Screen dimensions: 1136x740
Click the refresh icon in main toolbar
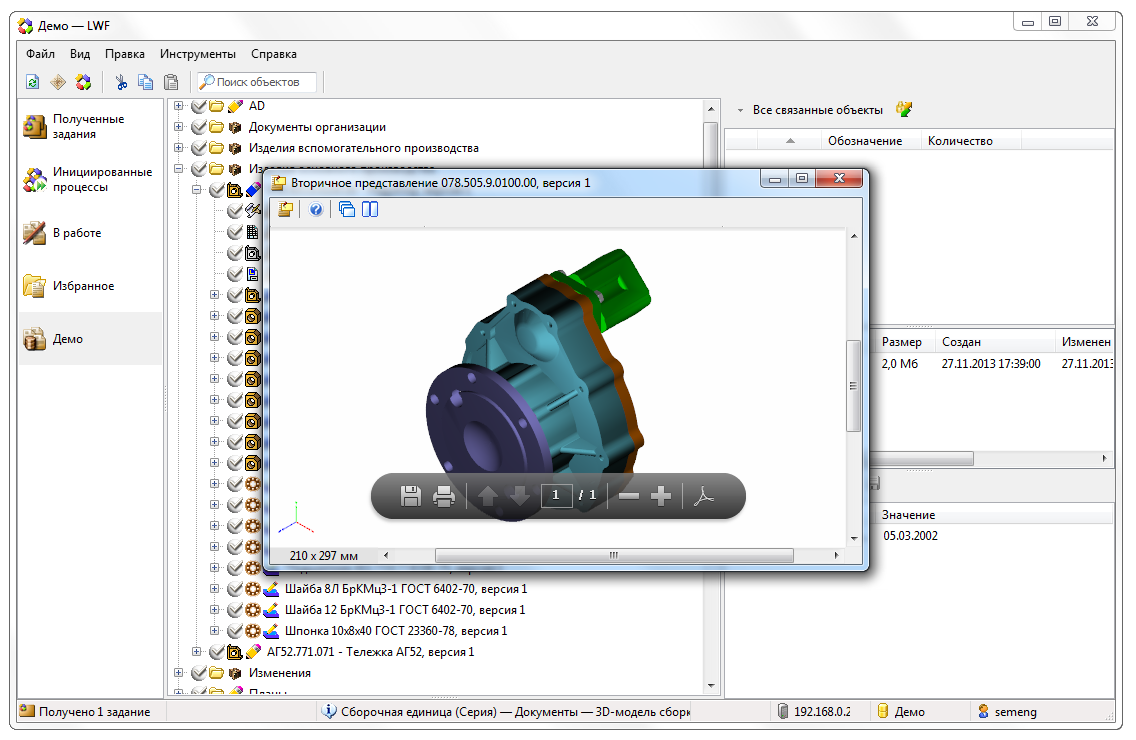tap(33, 82)
